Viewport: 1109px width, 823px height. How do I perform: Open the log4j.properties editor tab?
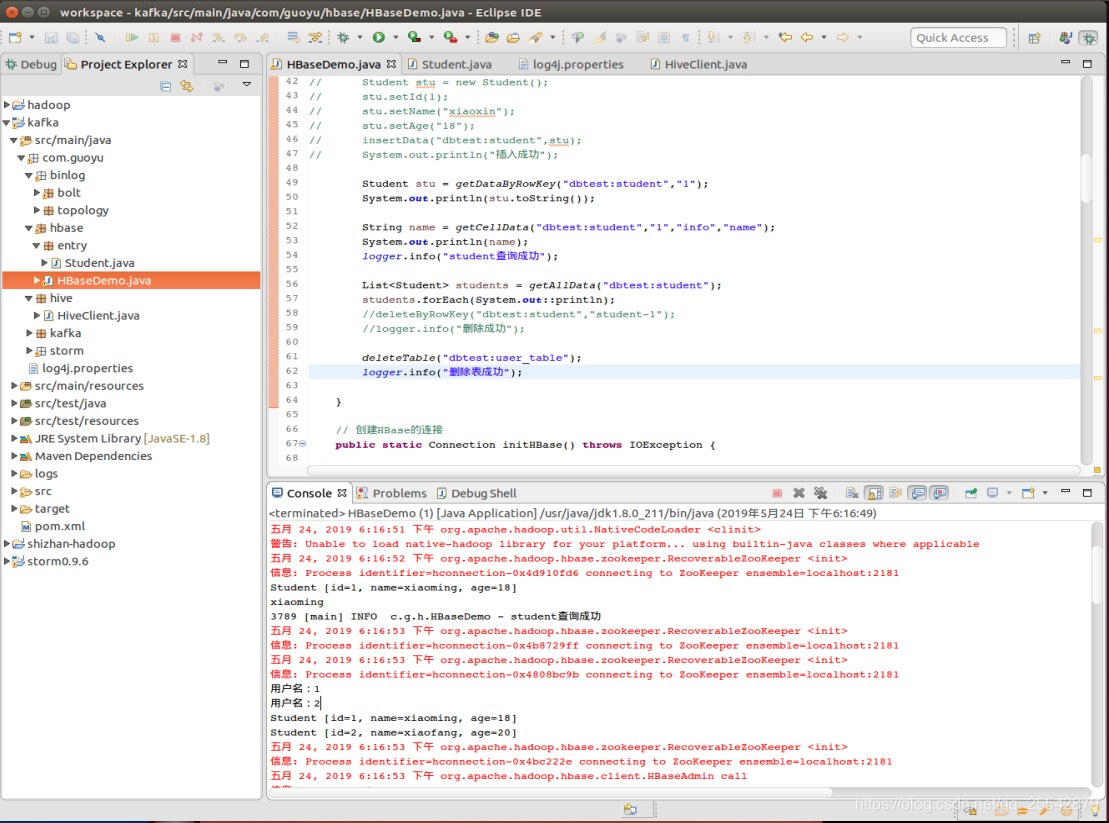pyautogui.click(x=571, y=64)
